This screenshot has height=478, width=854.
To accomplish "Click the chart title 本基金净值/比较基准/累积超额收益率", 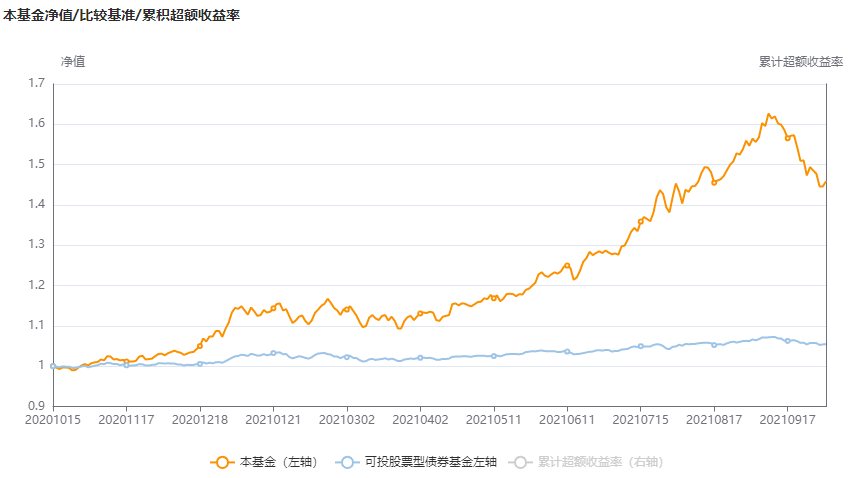I will tap(121, 16).
